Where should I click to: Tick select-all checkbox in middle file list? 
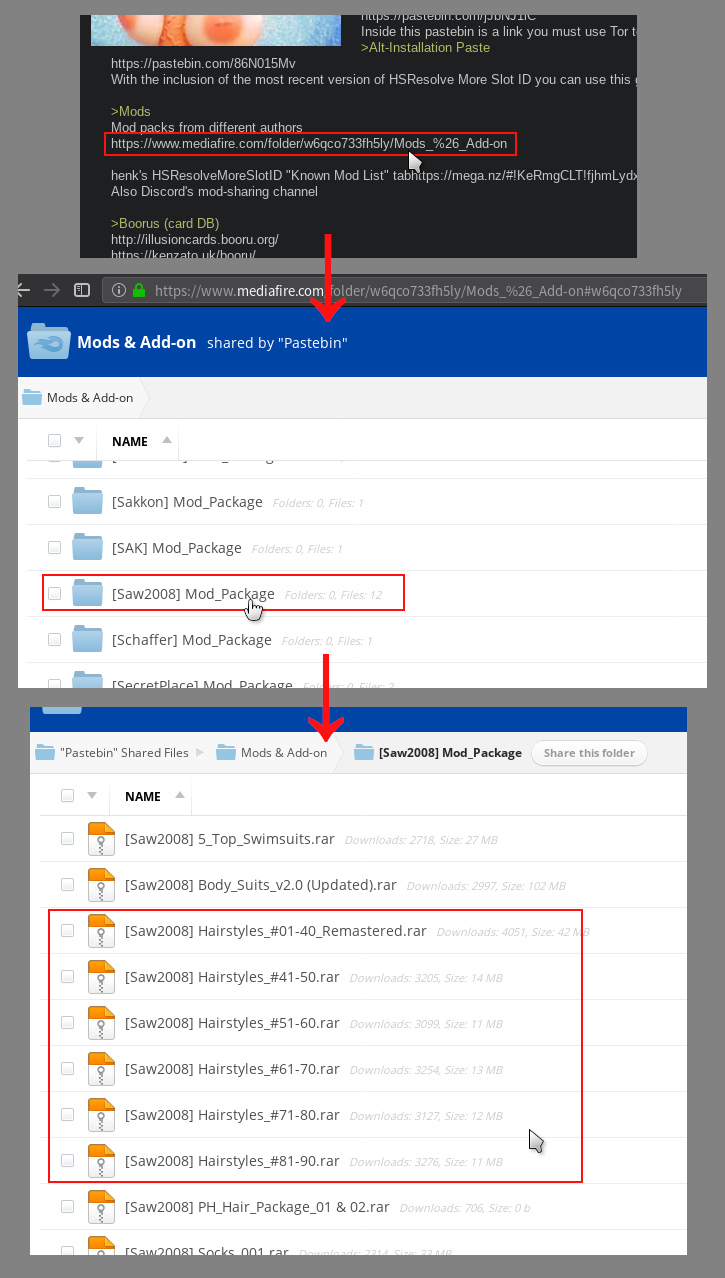point(54,441)
